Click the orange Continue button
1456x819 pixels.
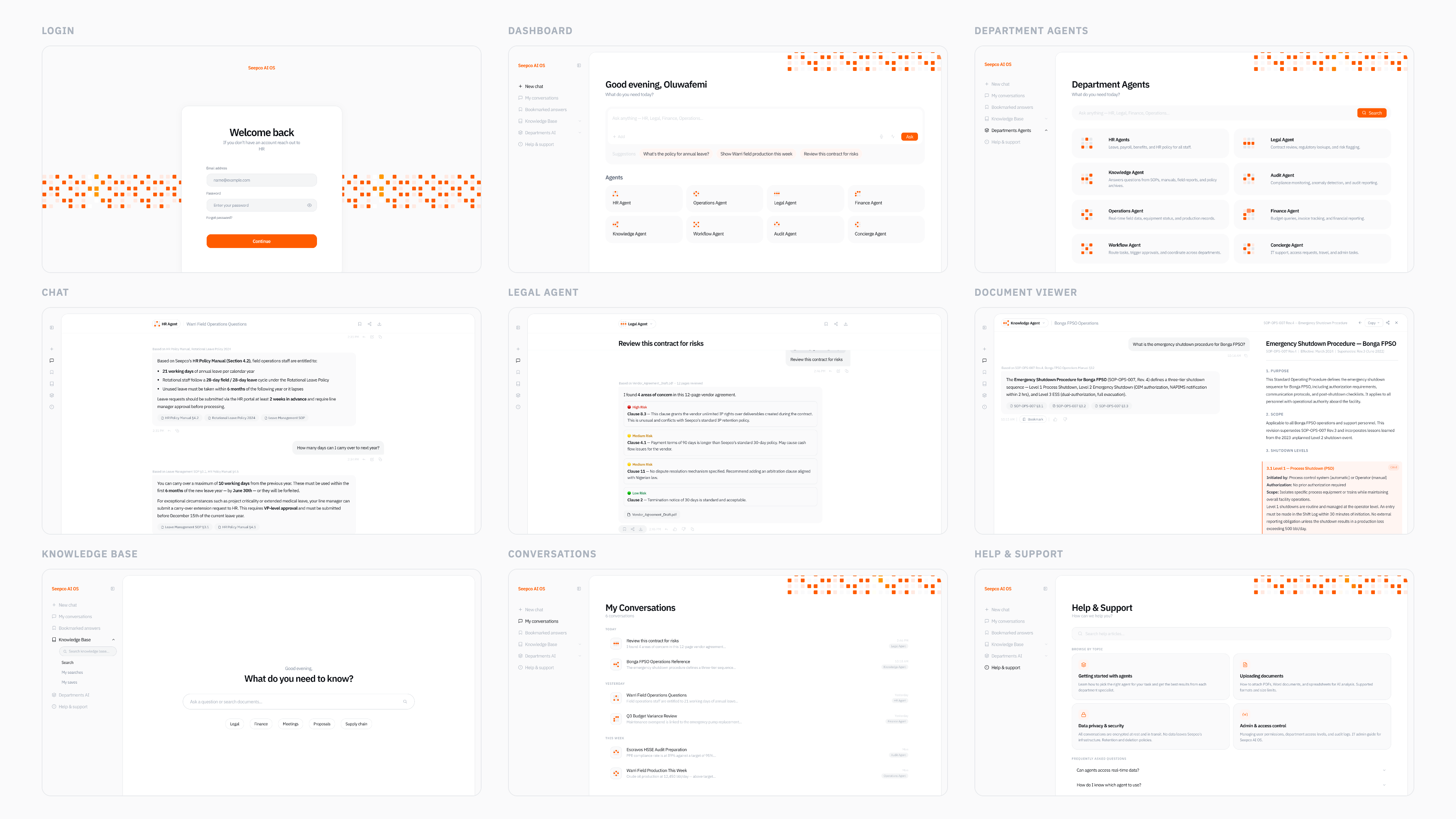click(x=262, y=242)
